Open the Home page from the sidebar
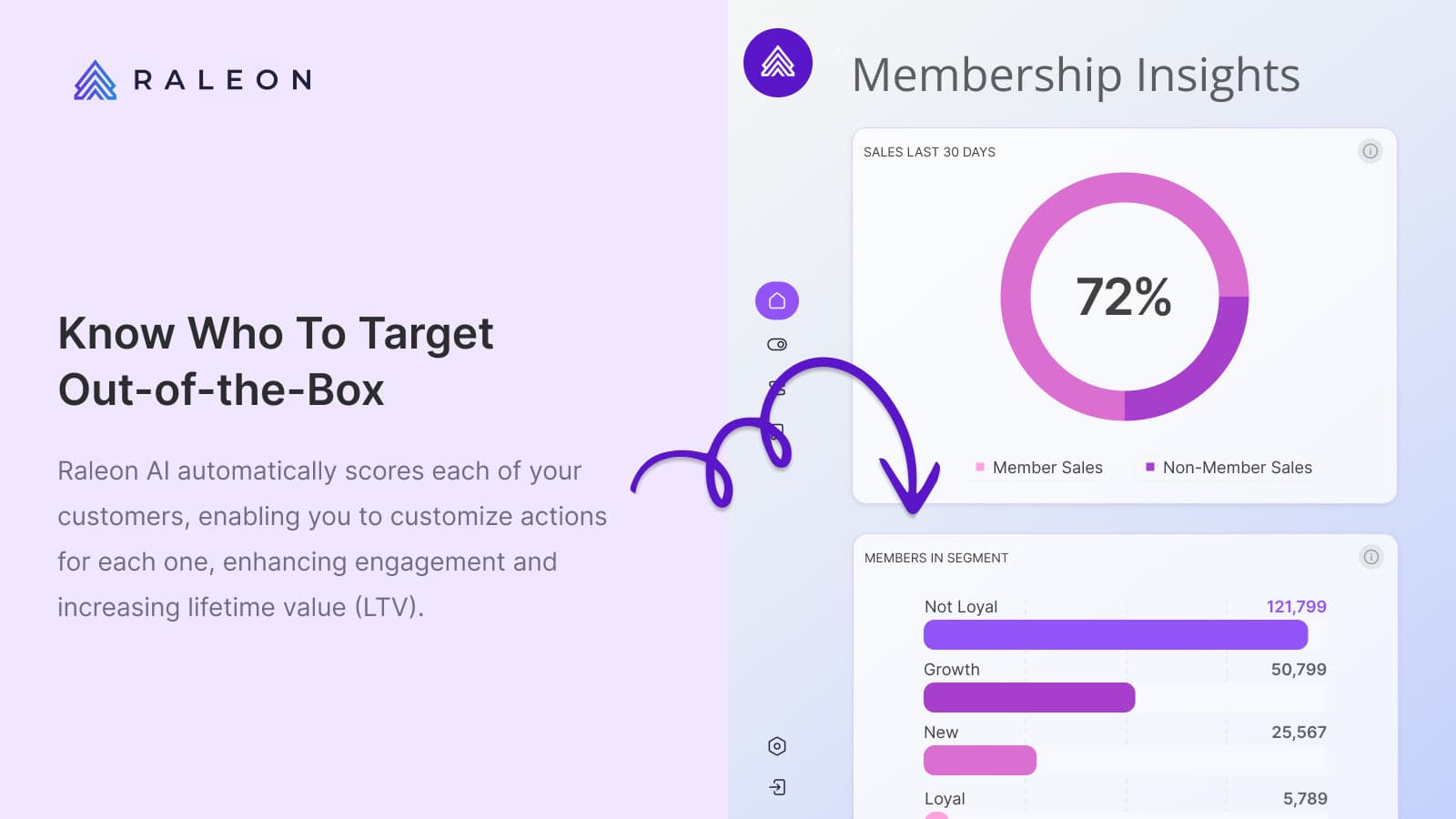The height and width of the screenshot is (819, 1456). pyautogui.click(x=777, y=301)
